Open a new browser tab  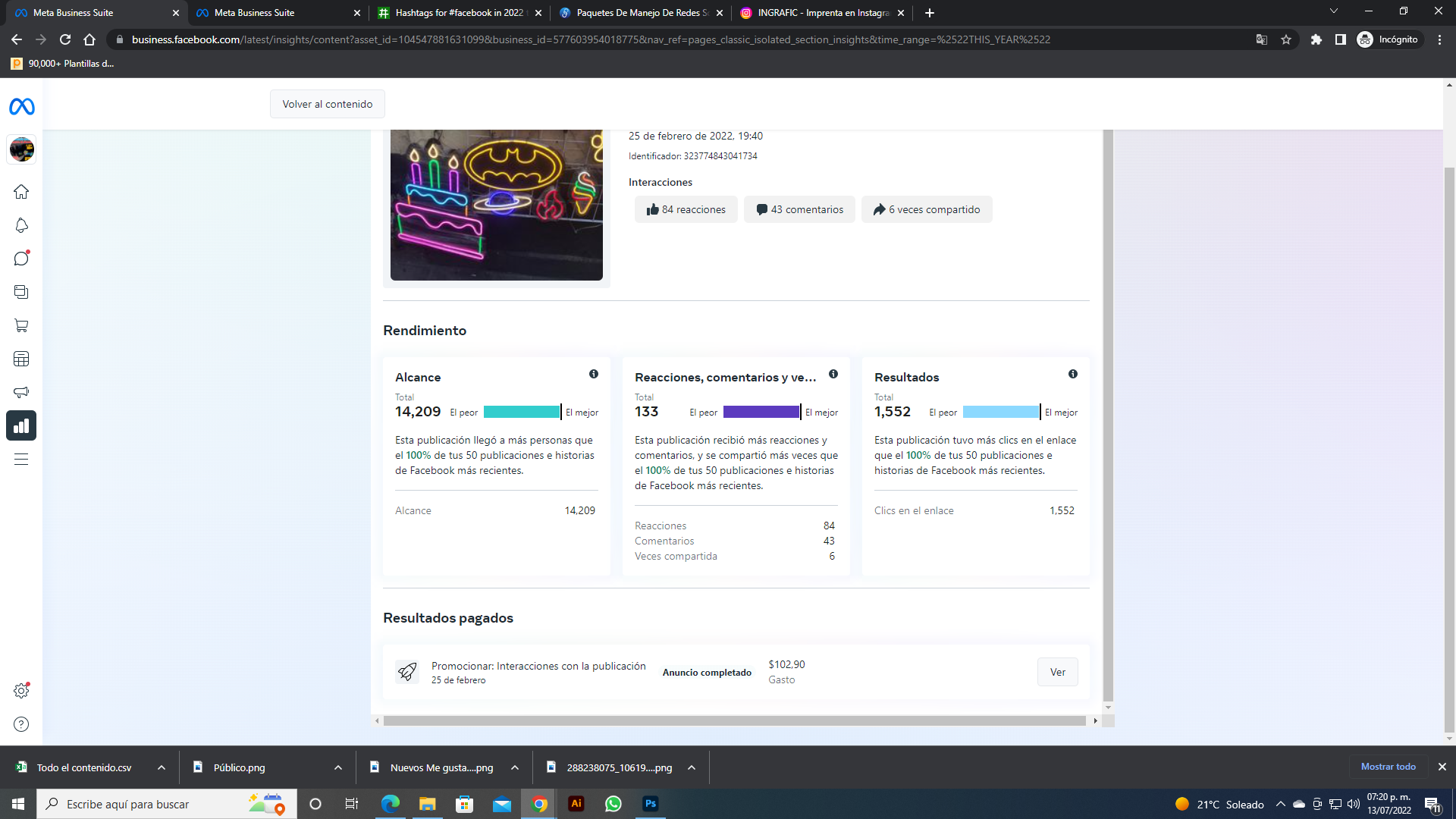(930, 13)
